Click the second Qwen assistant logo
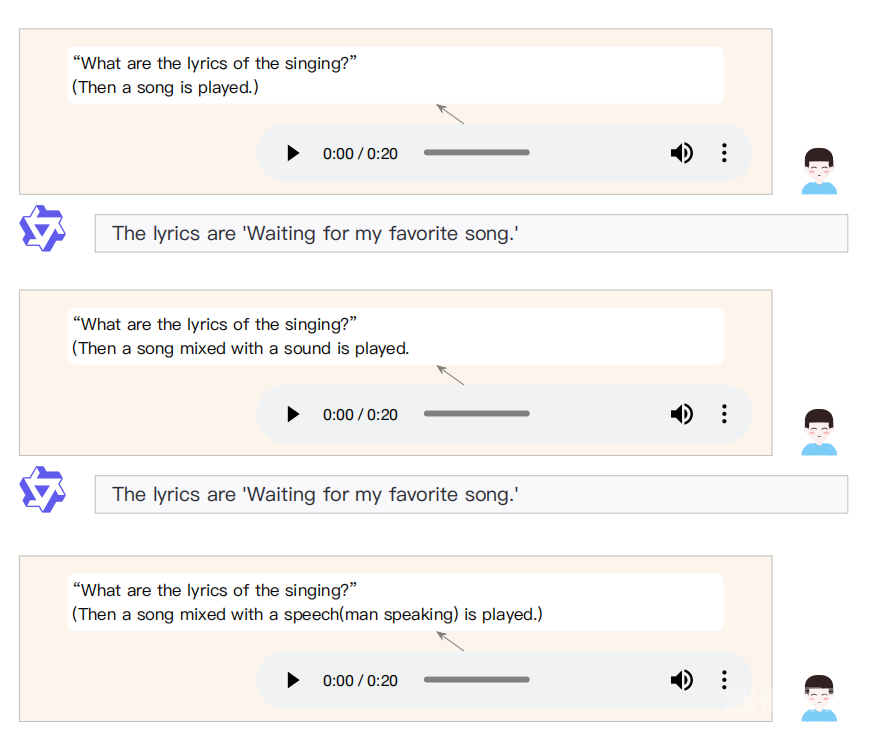Image resolution: width=875 pixels, height=732 pixels. [x=42, y=489]
